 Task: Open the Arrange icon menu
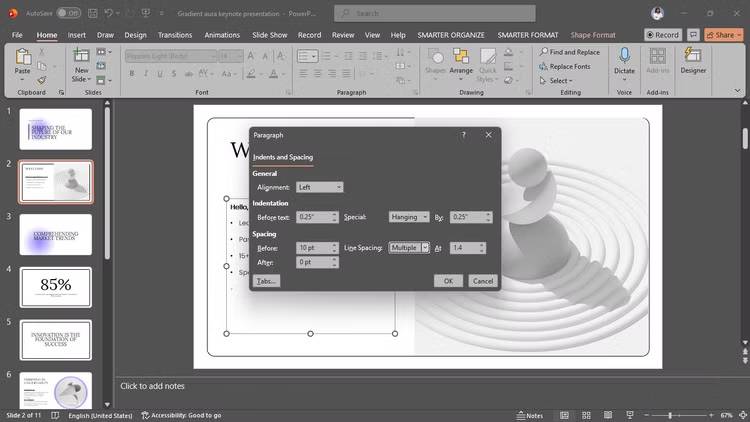pyautogui.click(x=461, y=57)
